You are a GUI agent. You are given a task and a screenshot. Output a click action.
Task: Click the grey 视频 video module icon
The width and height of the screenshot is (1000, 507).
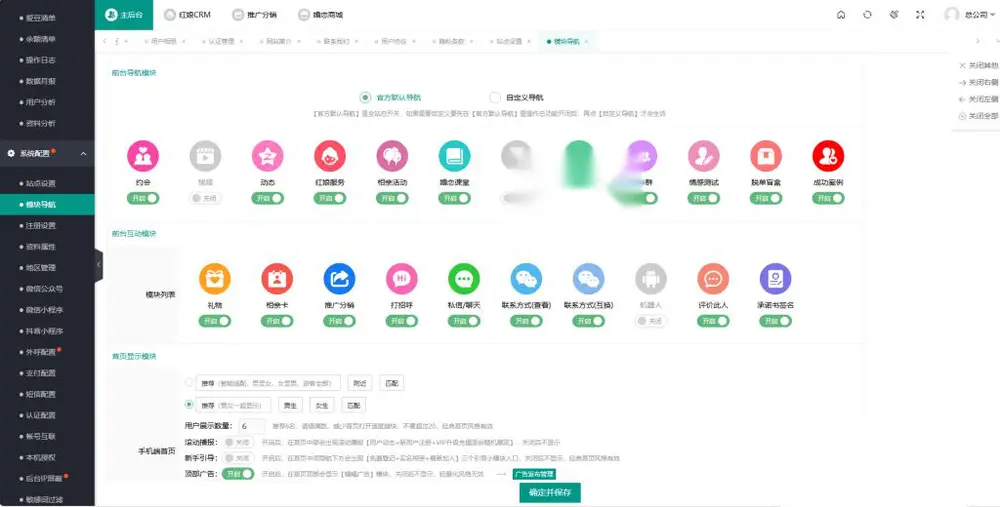click(x=205, y=156)
